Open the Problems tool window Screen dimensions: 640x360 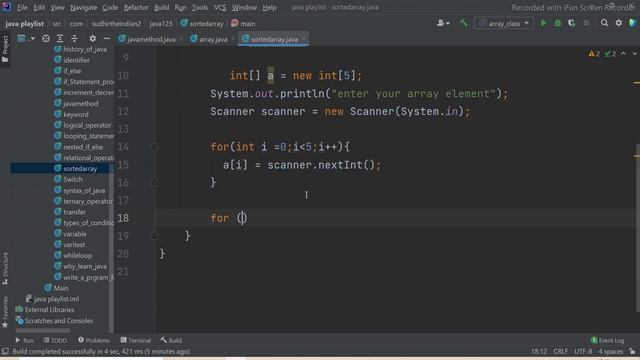pos(93,340)
